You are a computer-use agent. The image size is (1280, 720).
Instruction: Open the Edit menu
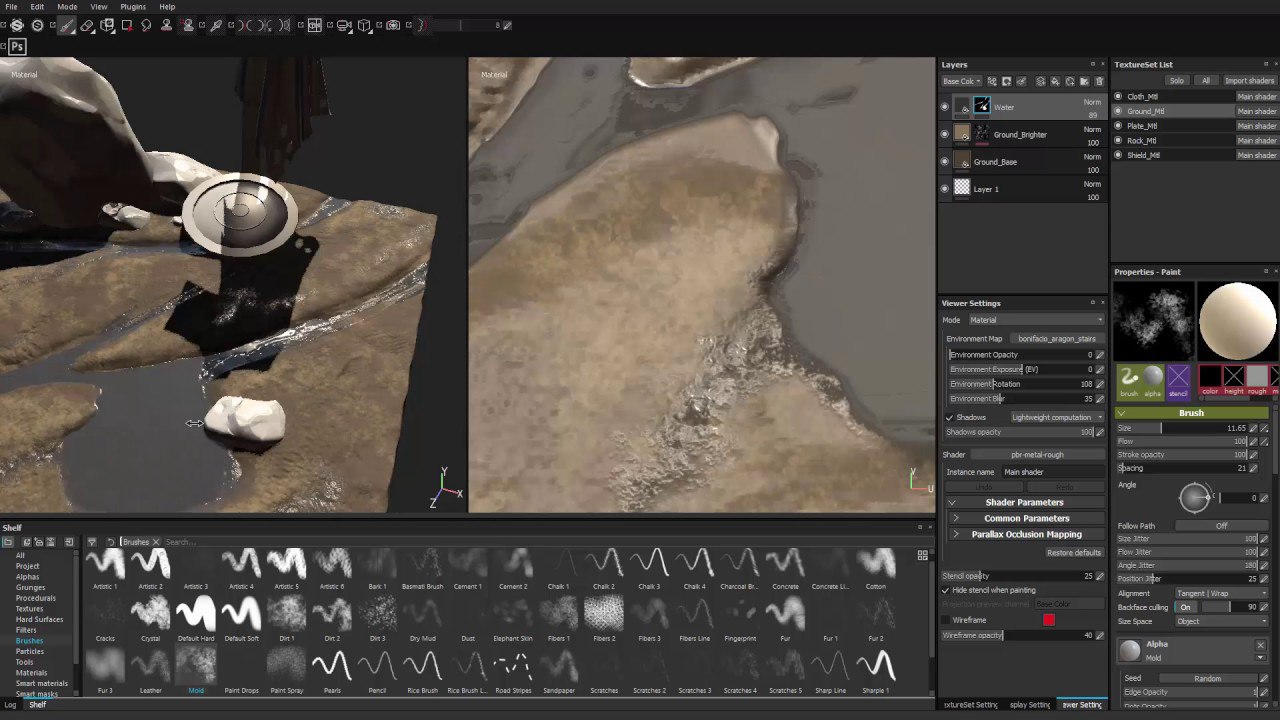tap(36, 7)
